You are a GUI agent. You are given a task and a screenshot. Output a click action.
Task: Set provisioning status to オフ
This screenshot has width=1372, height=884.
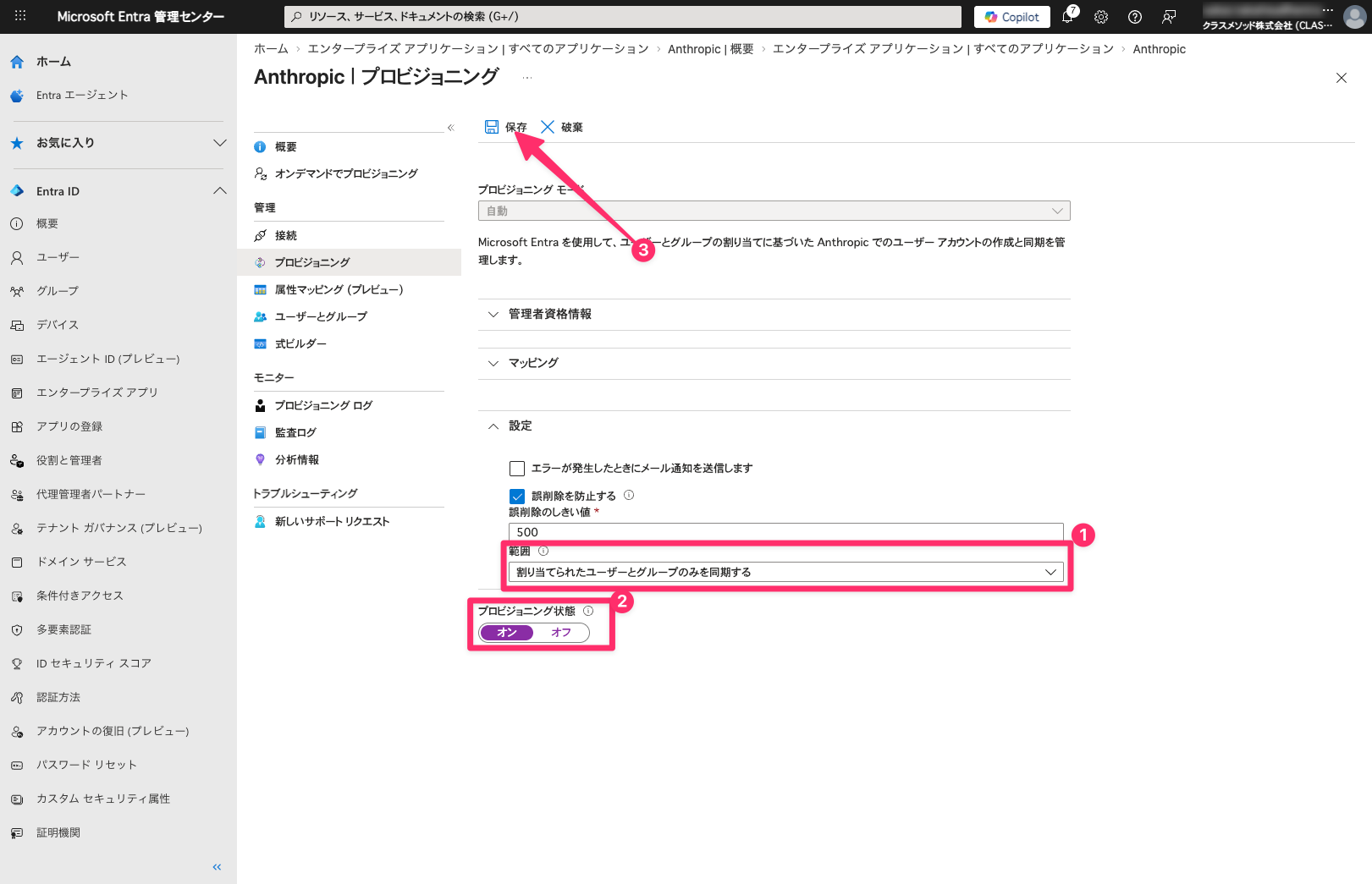pos(561,633)
